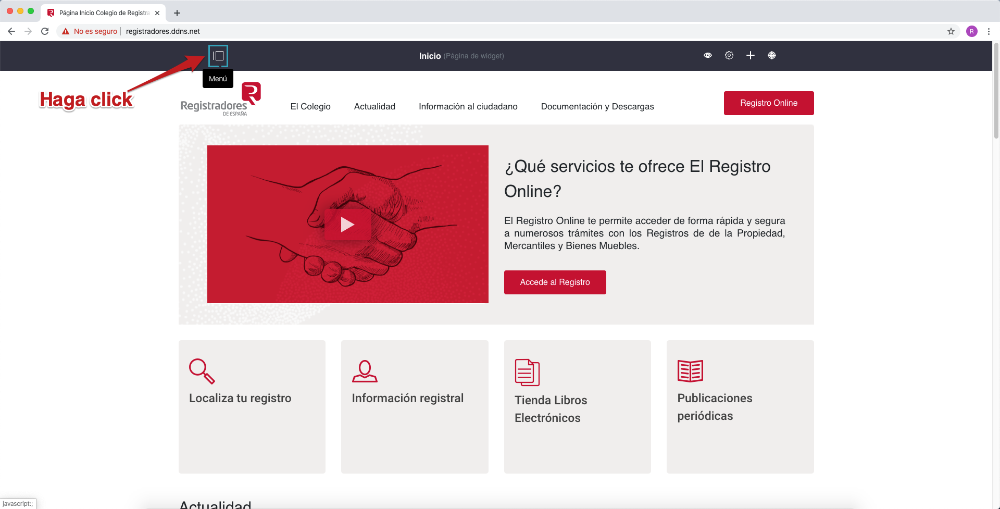This screenshot has height=509, width=1000.
Task: Click the Accede al Registro button
Action: pyautogui.click(x=554, y=282)
